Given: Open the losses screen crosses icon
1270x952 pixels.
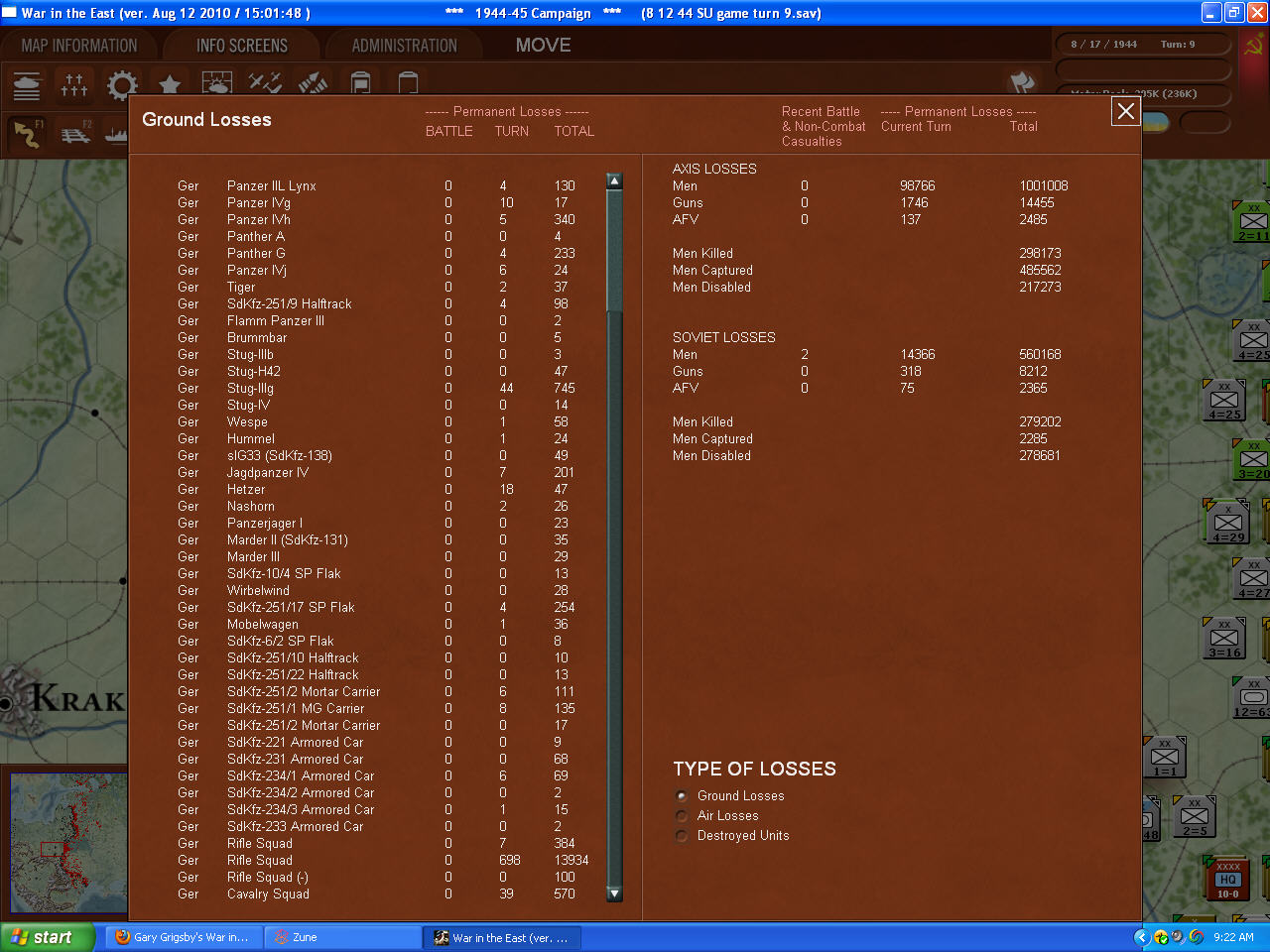Looking at the screenshot, I should point(74,85).
